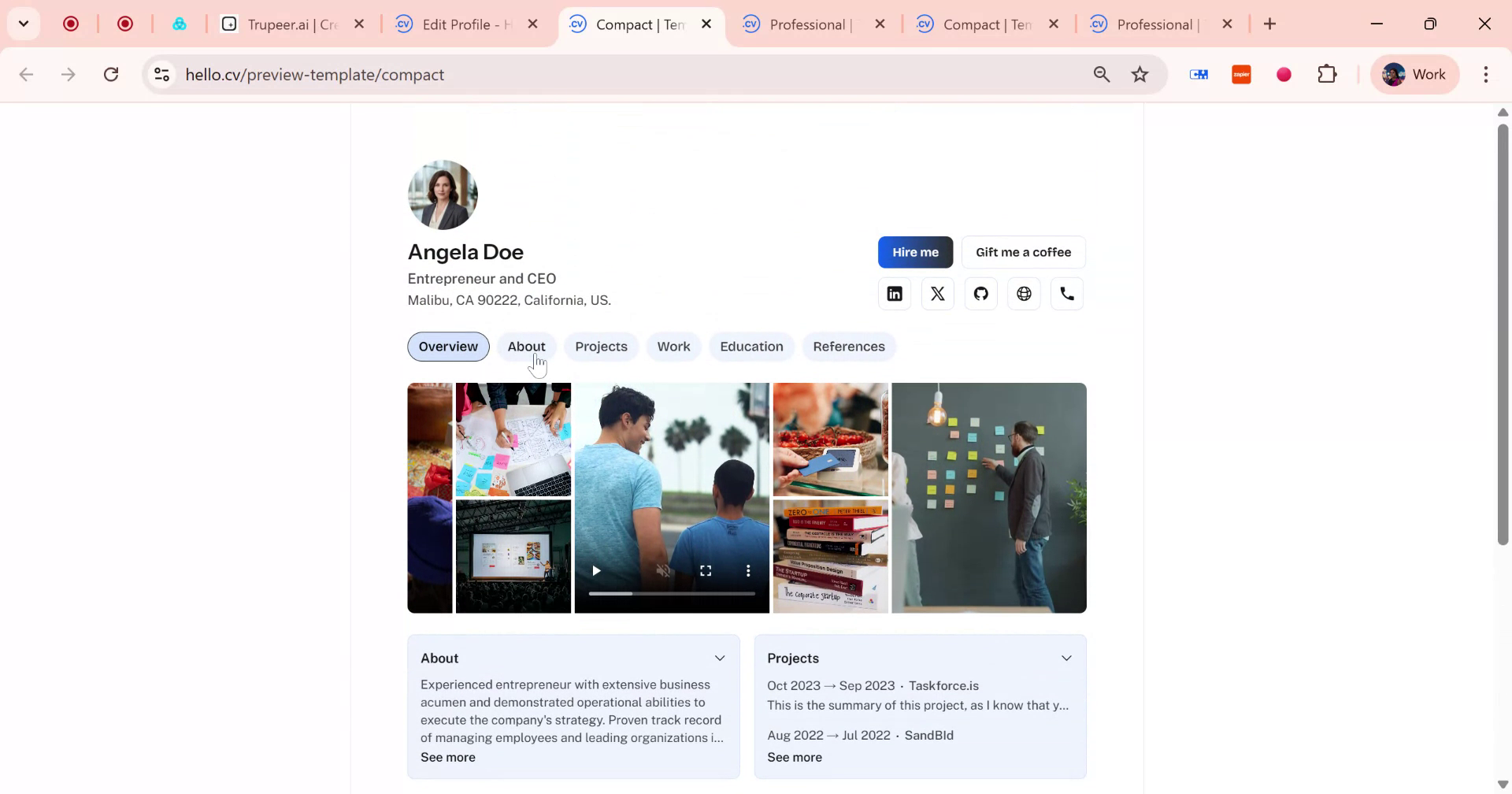The width and height of the screenshot is (1512, 794).
Task: Click the fullscreen icon on the video
Action: point(706,570)
